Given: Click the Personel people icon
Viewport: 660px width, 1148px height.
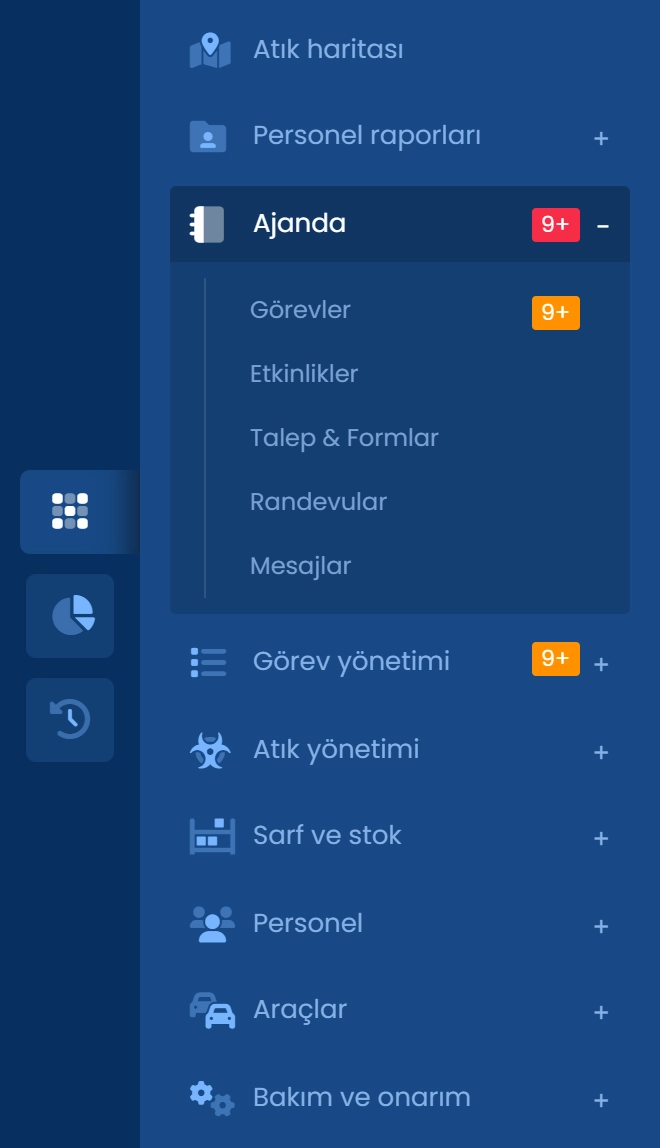Looking at the screenshot, I should point(209,923).
